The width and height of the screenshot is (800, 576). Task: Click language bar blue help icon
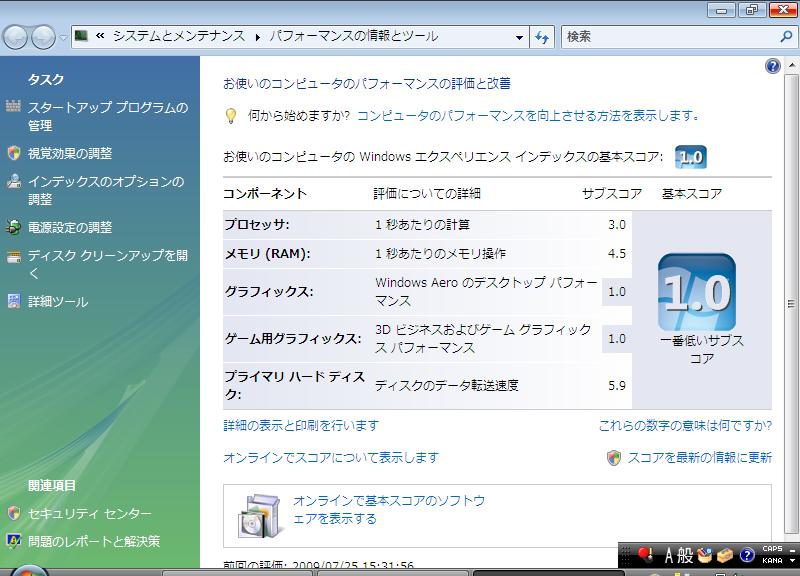747,555
